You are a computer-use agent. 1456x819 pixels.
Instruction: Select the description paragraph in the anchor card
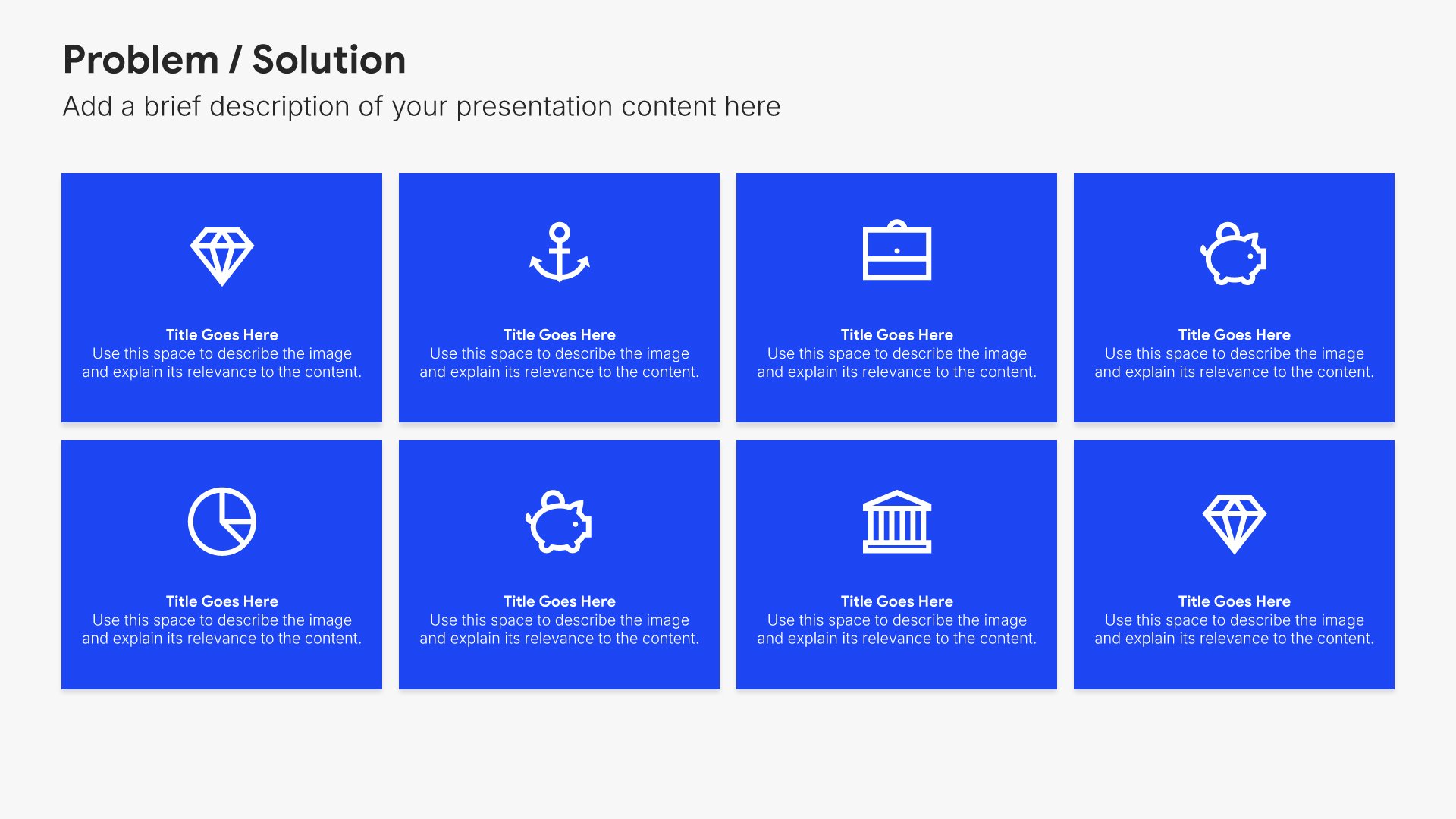560,363
